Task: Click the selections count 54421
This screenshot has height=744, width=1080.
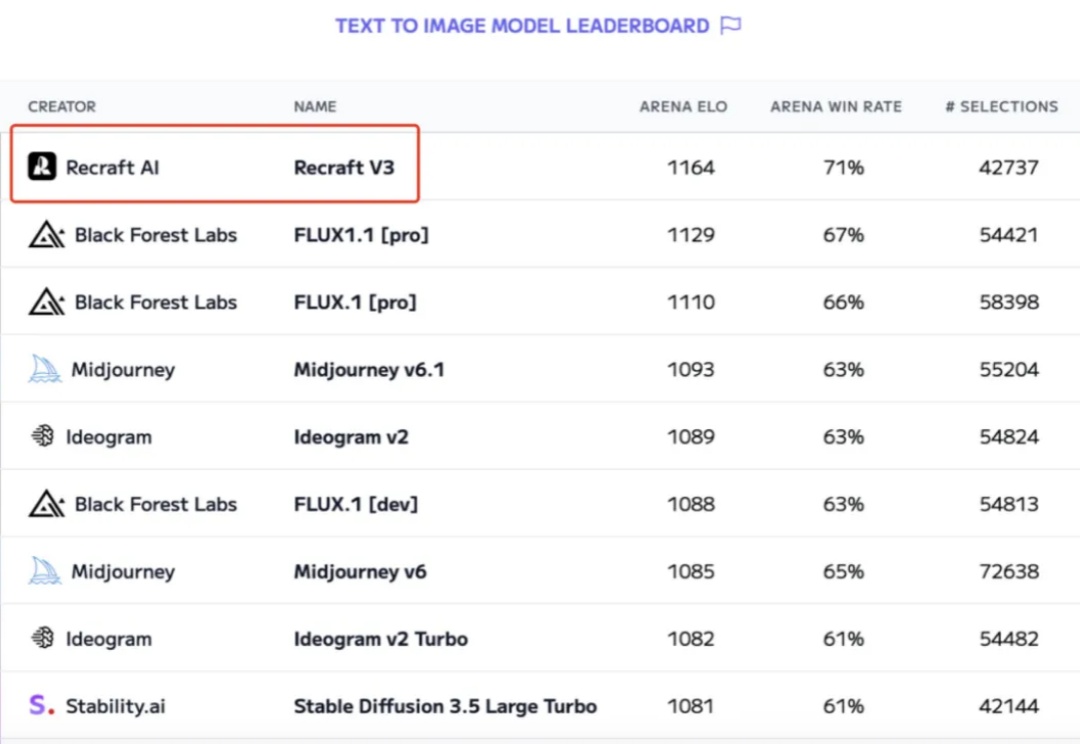Action: click(x=1008, y=235)
